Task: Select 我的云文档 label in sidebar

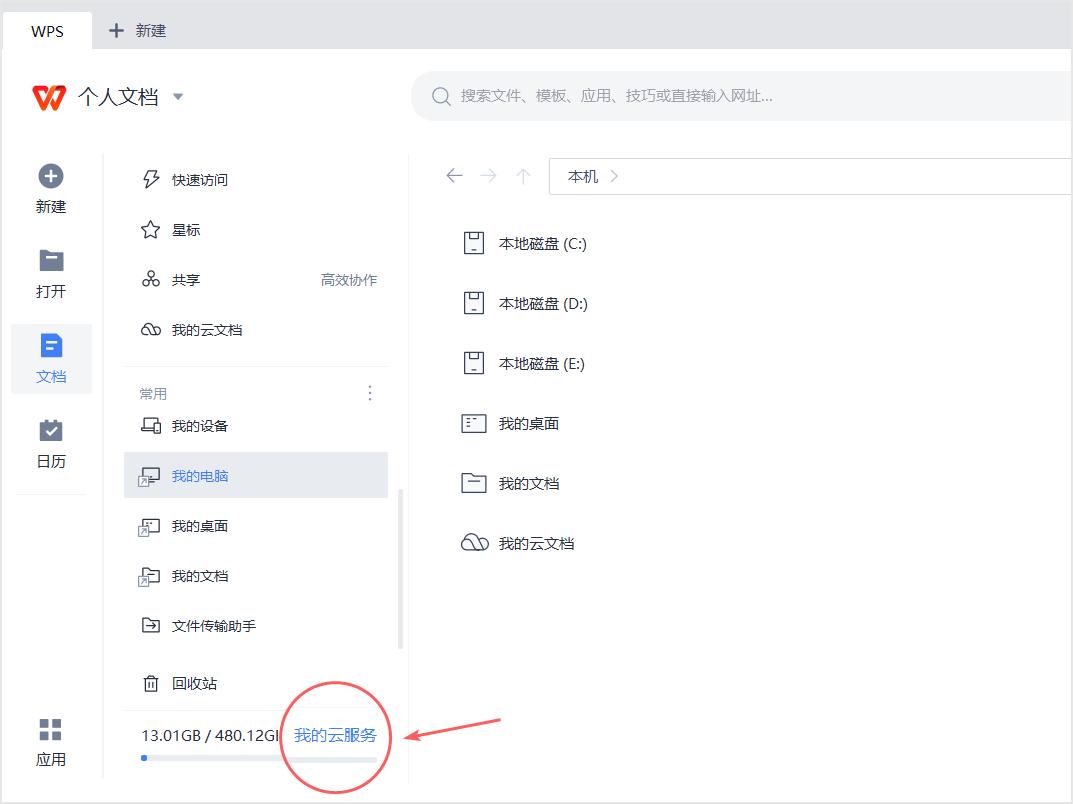Action: 207,330
